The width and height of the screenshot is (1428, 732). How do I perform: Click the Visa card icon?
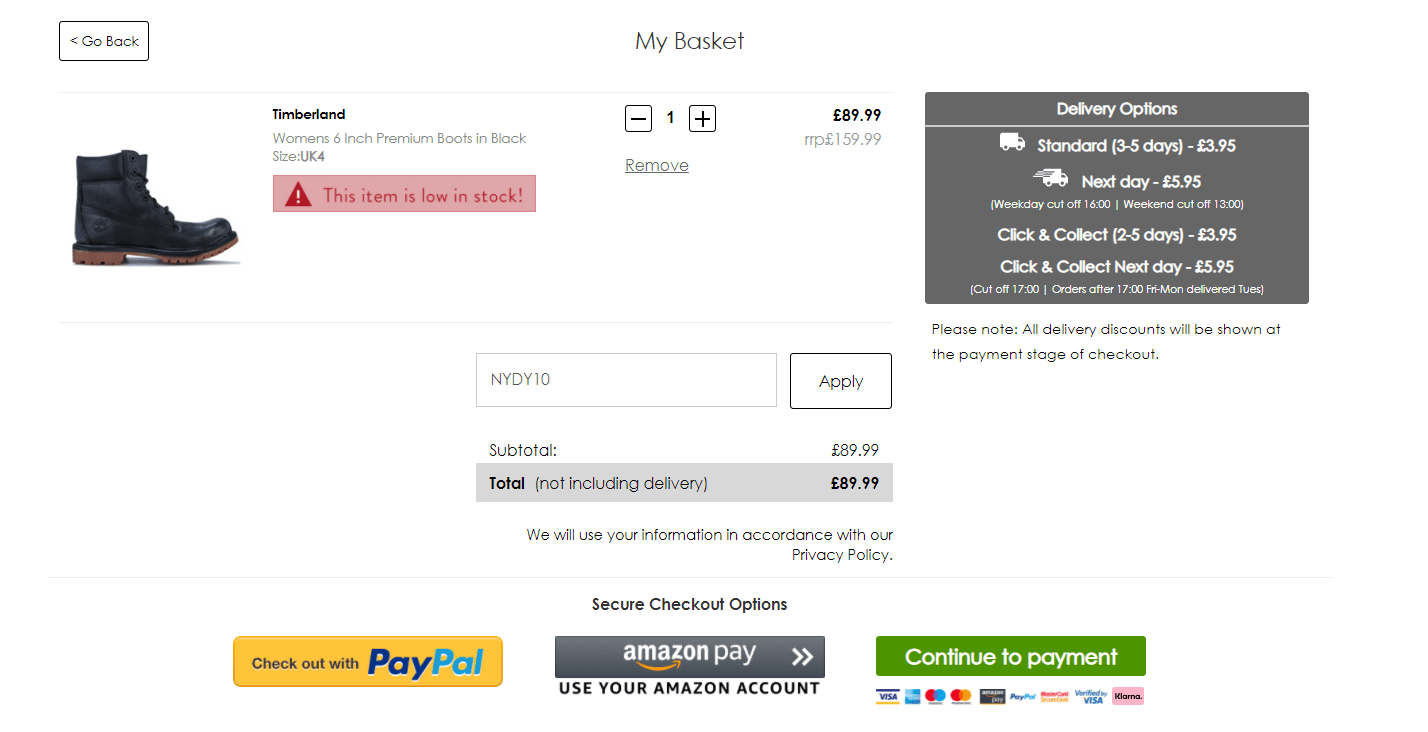tap(888, 696)
